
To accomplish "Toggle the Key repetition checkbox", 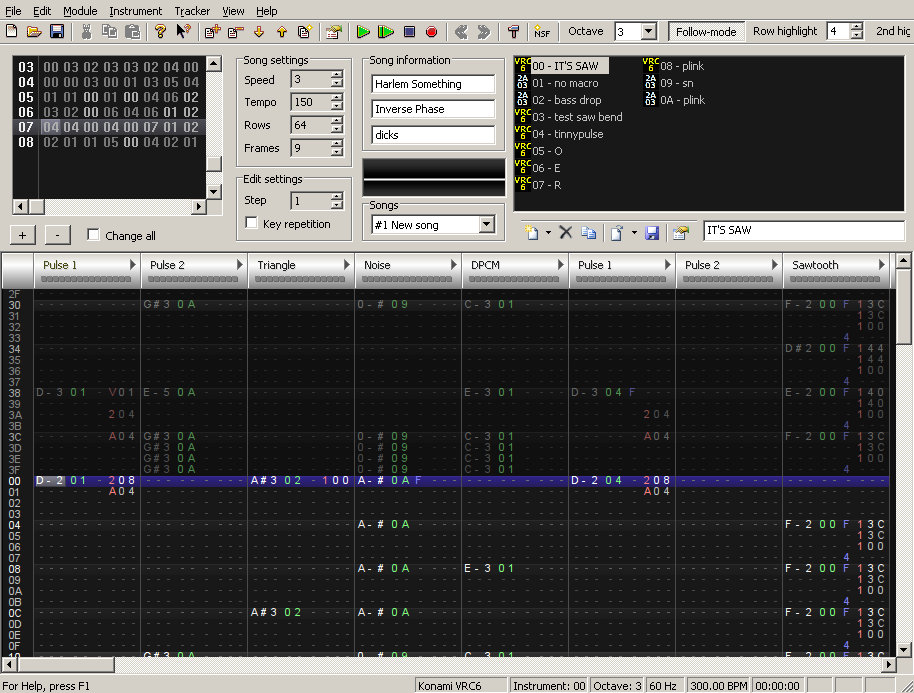I will pos(252,224).
